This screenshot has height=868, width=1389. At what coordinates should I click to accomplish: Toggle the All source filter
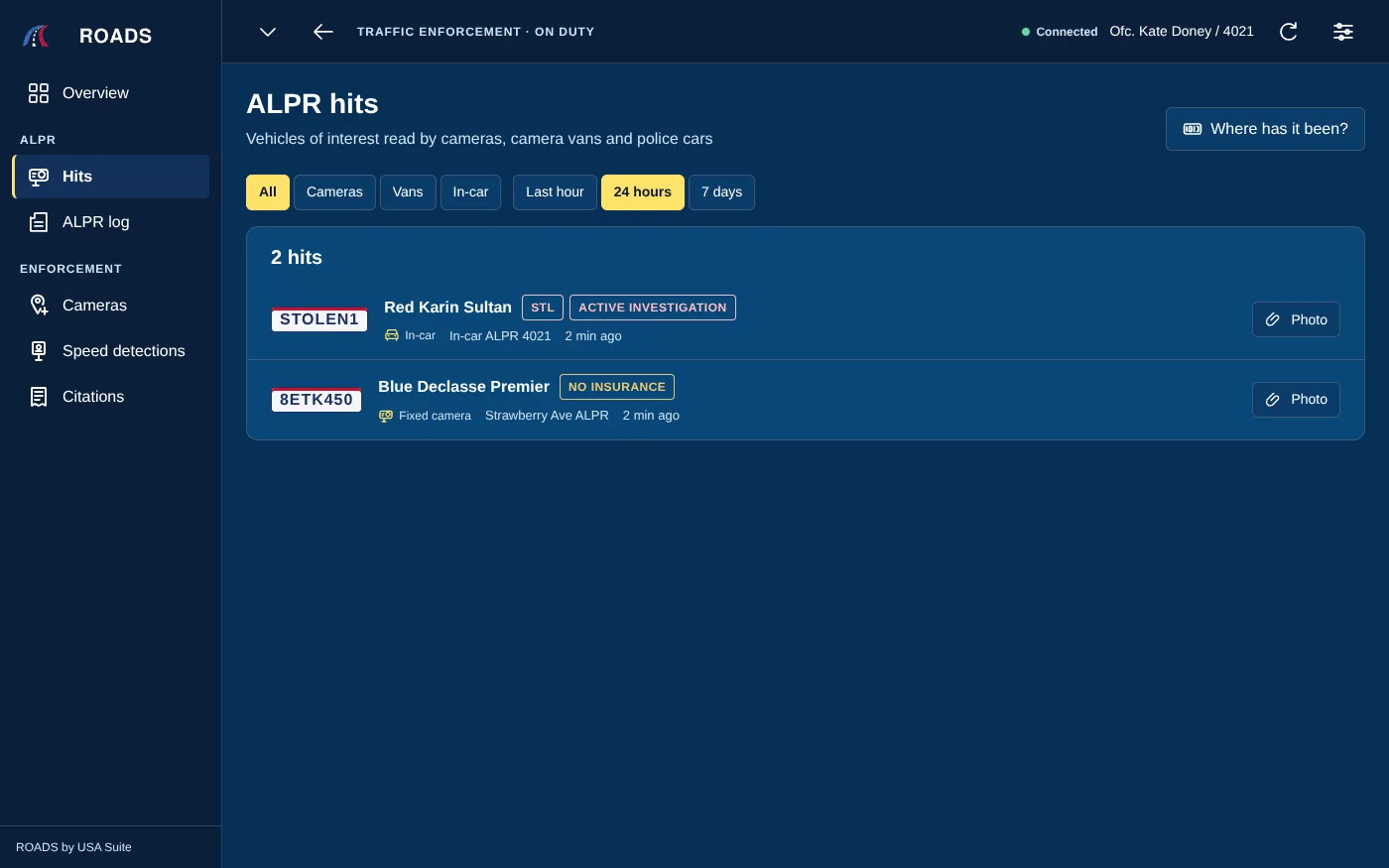point(268,192)
